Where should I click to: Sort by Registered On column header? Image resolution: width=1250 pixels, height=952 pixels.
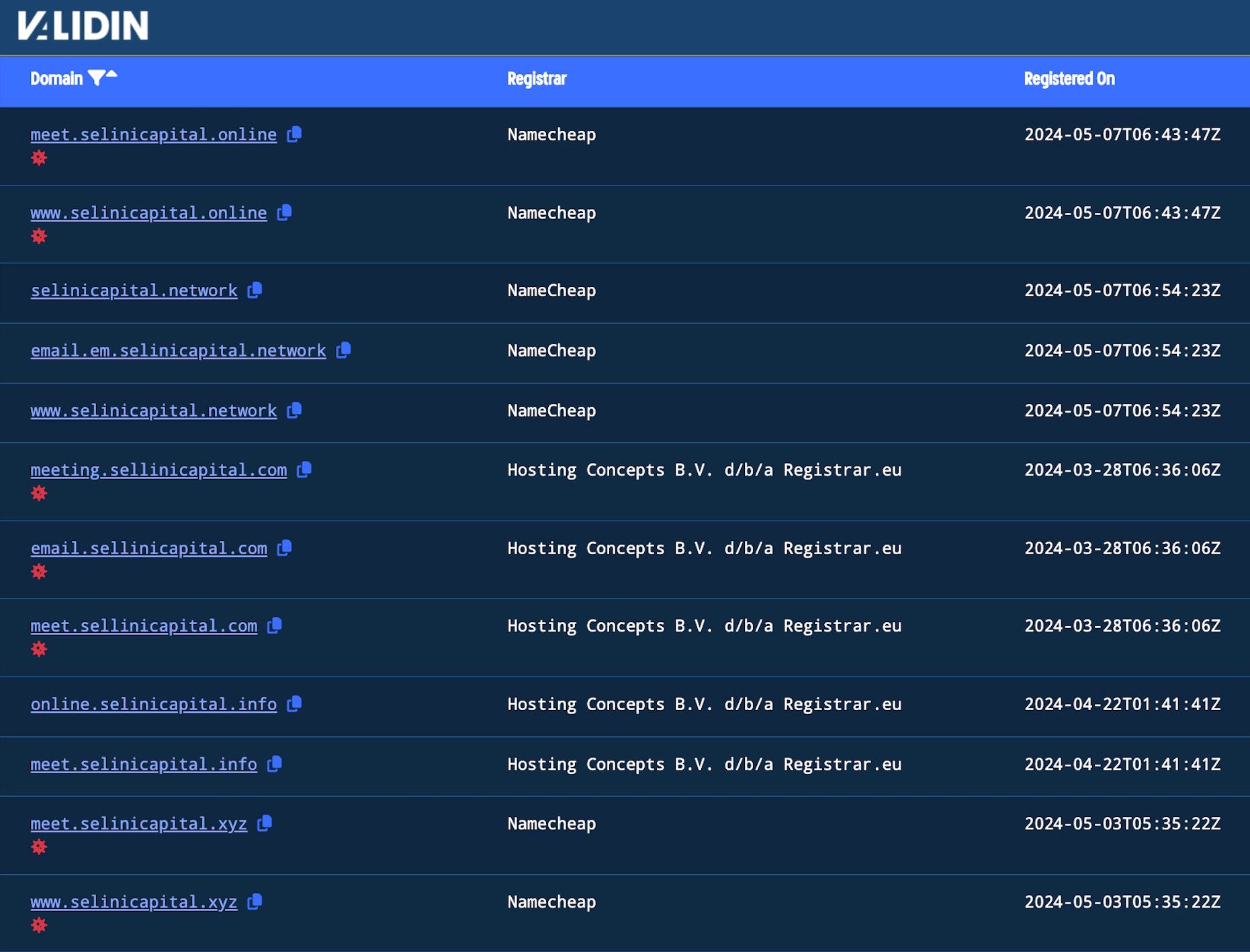tap(1069, 79)
